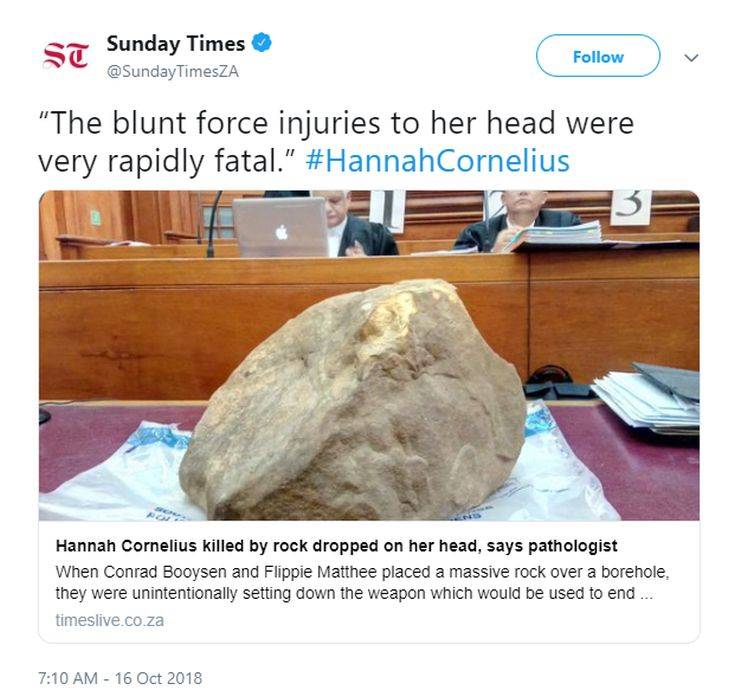Image resolution: width=735 pixels, height=697 pixels.
Task: Click the link card's white text area
Action: (x=369, y=582)
